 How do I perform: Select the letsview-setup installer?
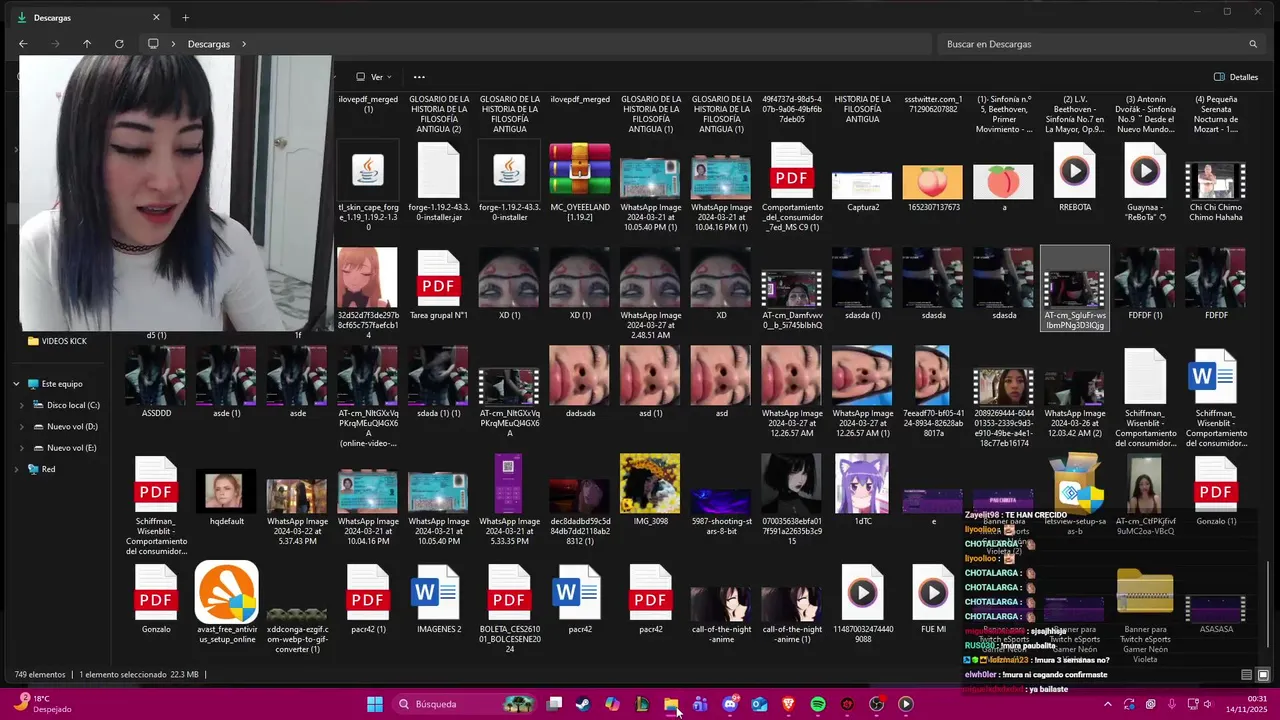(1075, 494)
